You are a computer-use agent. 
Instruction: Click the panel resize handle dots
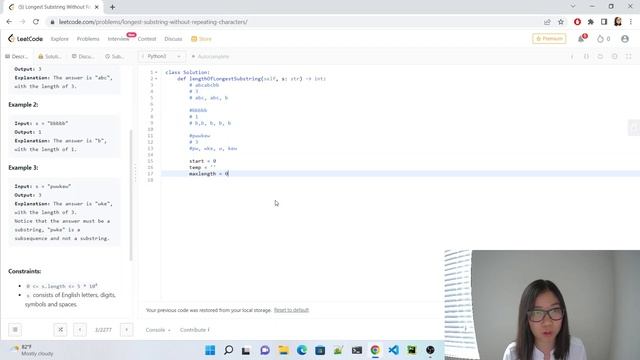pos(136,172)
